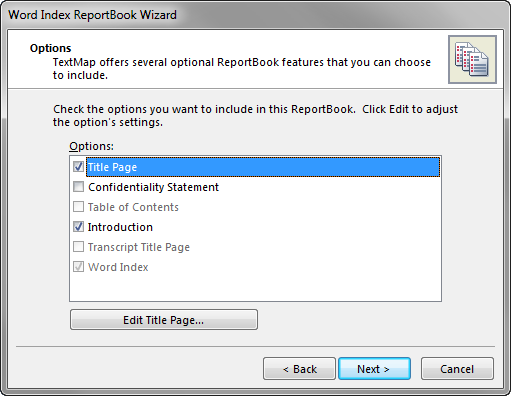Cancel the ReportBook wizard
The height and width of the screenshot is (396, 511).
click(457, 369)
